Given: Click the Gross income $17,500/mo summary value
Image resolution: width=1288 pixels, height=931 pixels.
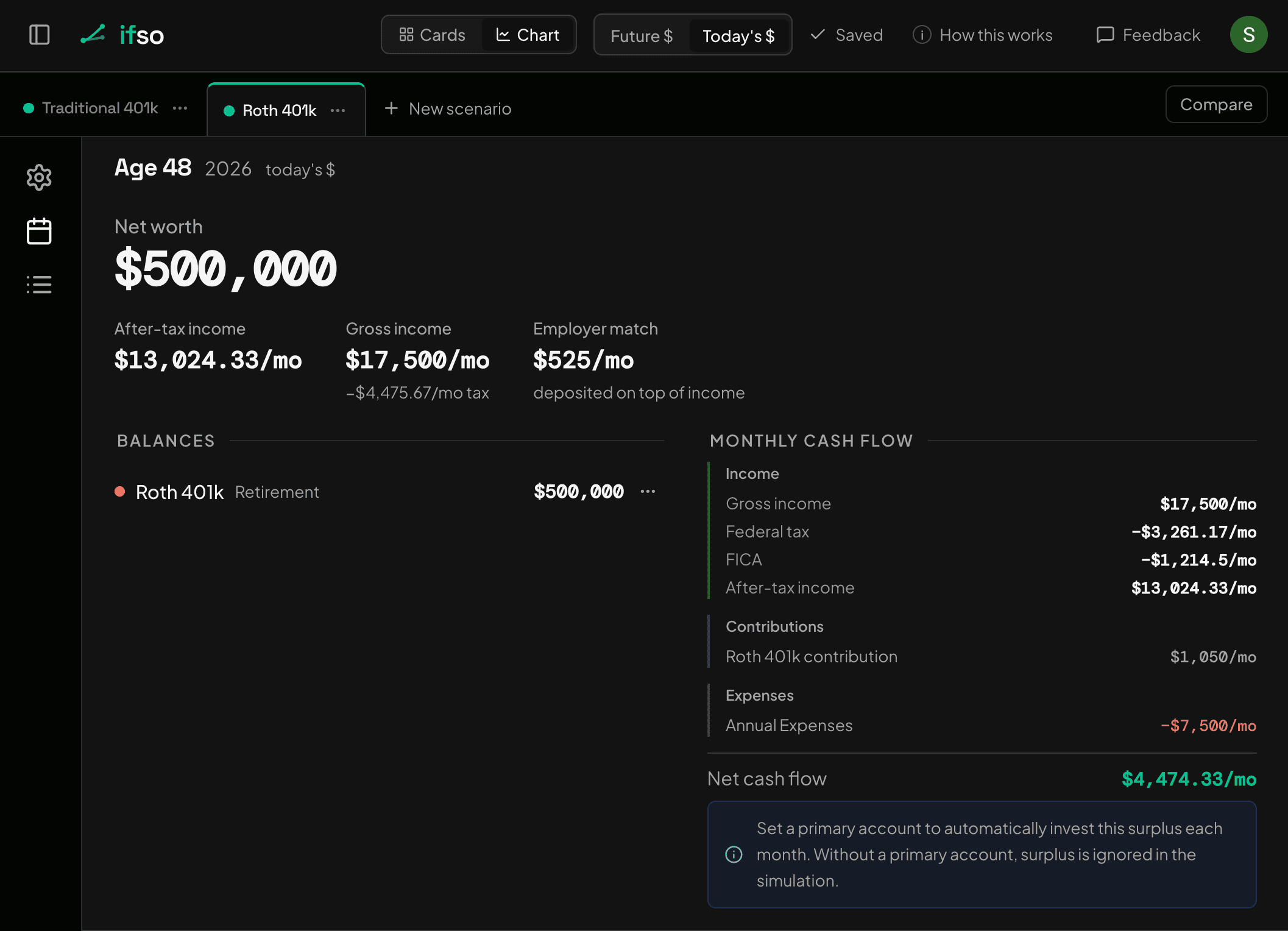Looking at the screenshot, I should pyautogui.click(x=417, y=359).
